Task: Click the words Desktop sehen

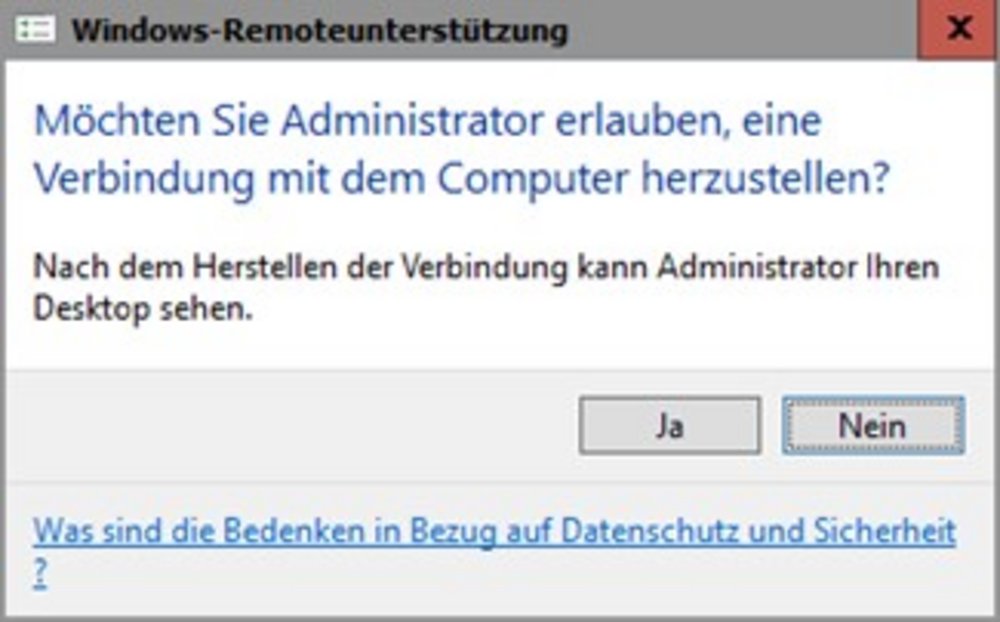Action: click(140, 309)
